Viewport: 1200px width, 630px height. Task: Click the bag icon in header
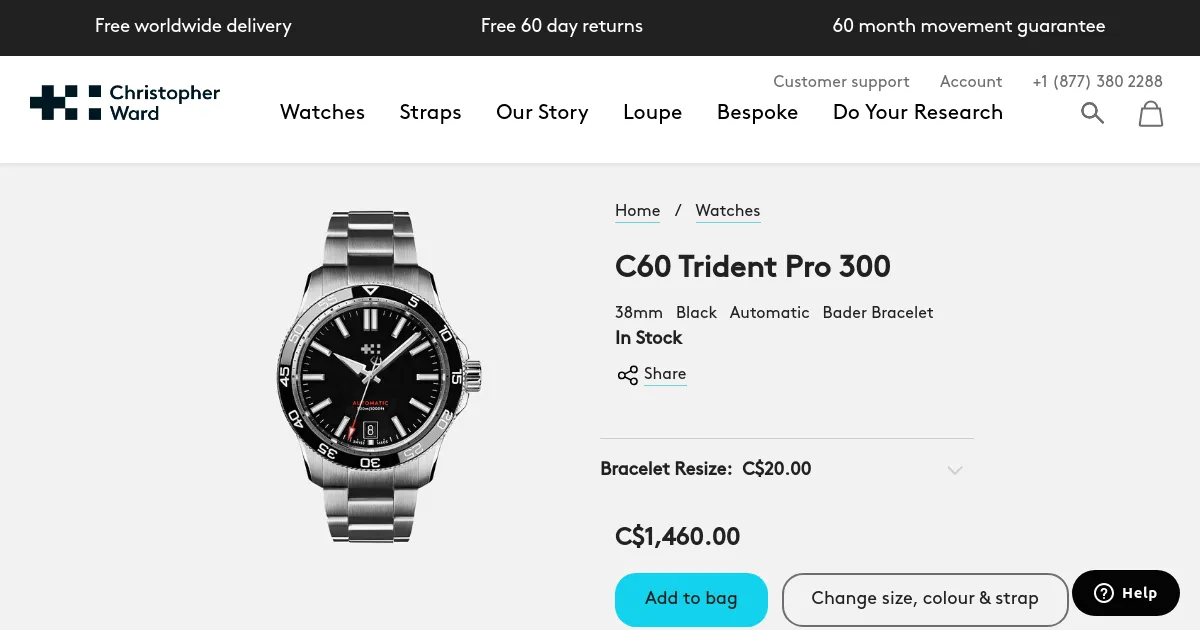(1150, 113)
